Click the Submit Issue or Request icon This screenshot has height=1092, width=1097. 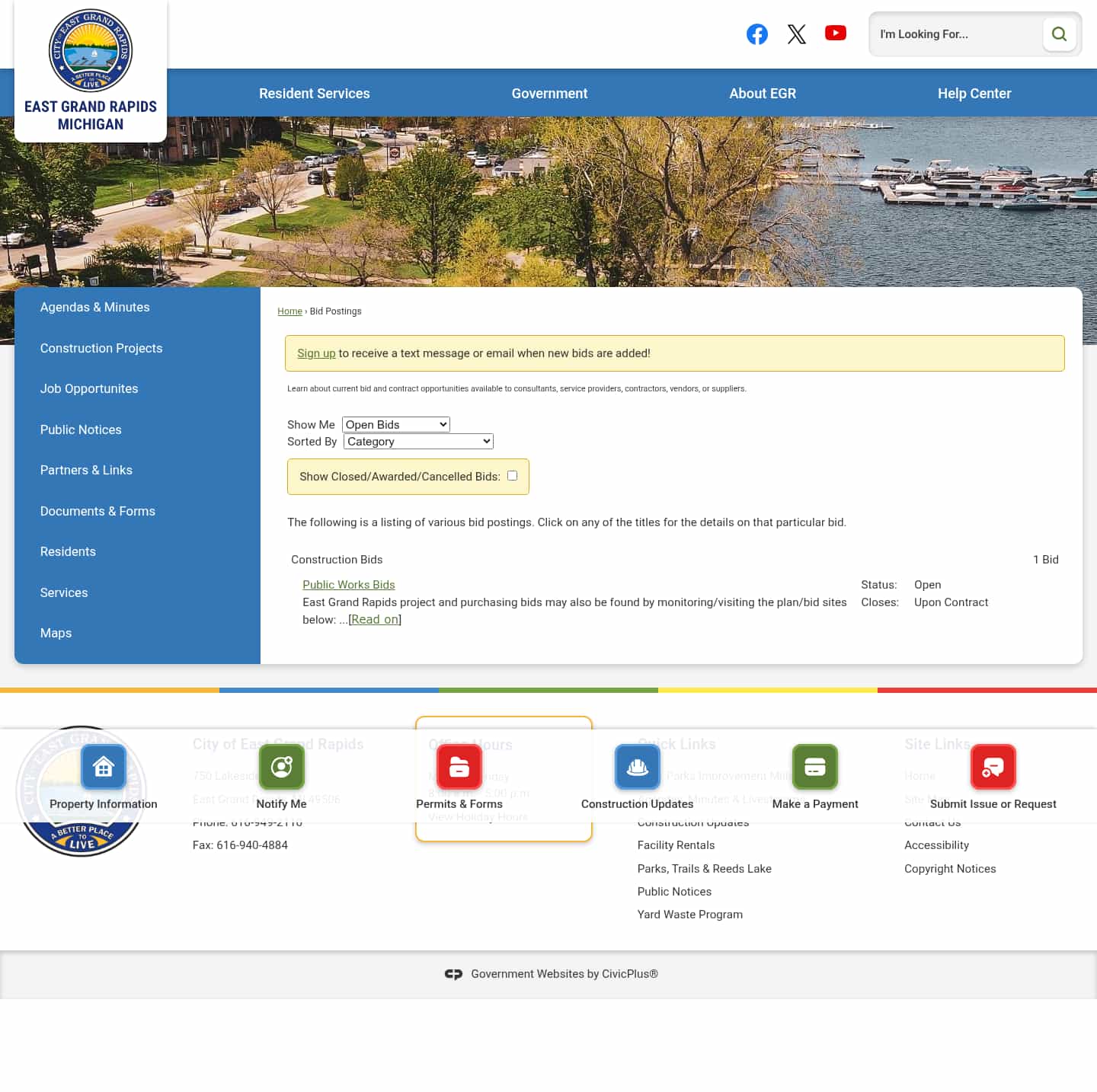[x=993, y=767]
